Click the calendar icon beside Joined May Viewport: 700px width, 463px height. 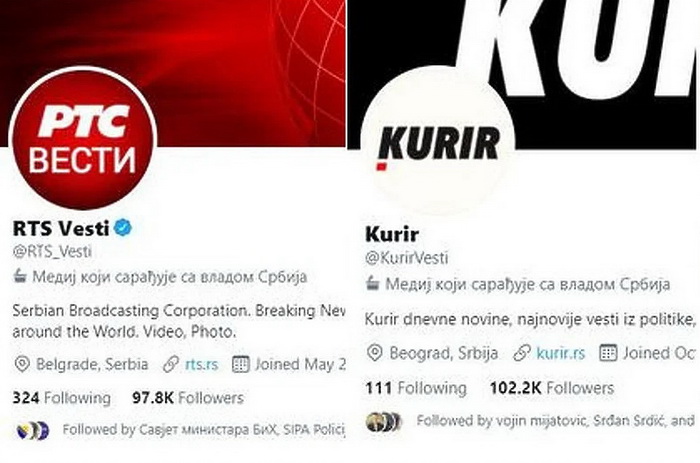click(241, 364)
